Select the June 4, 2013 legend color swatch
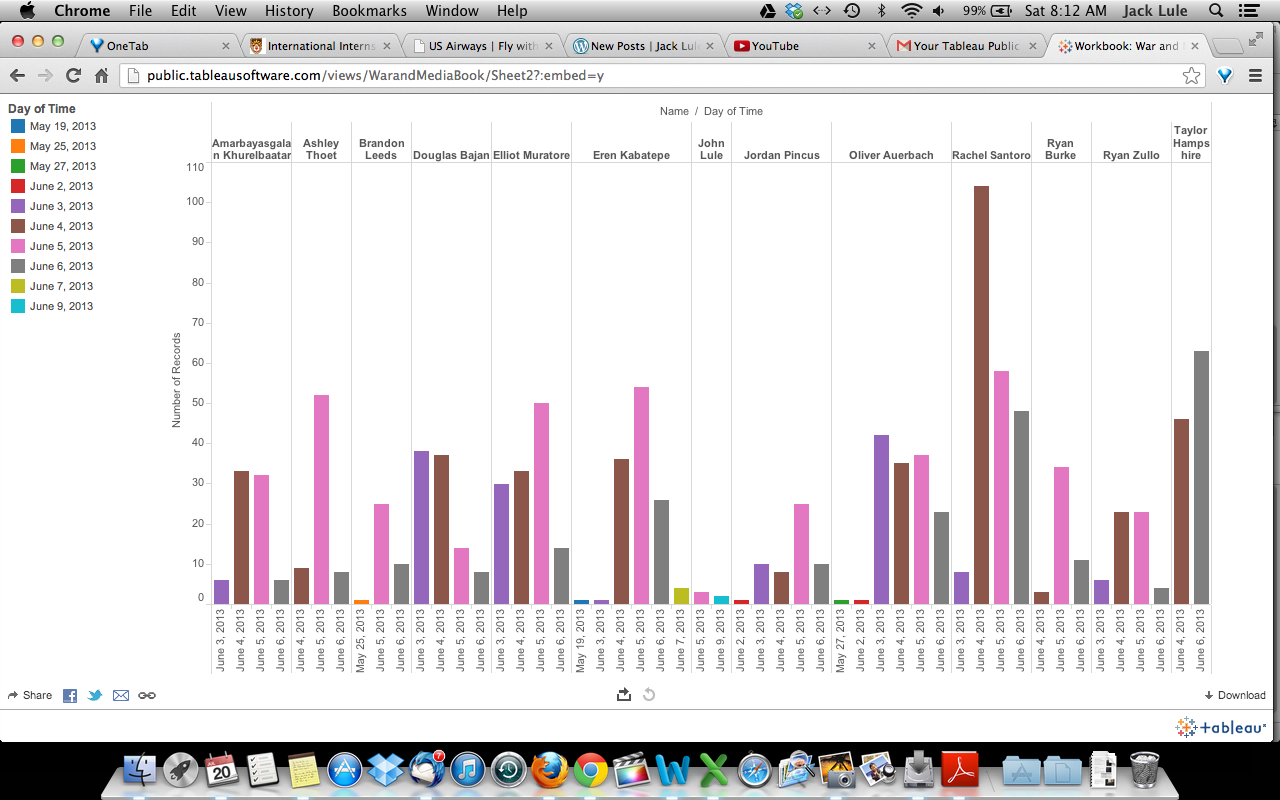This screenshot has height=800, width=1280. [18, 226]
